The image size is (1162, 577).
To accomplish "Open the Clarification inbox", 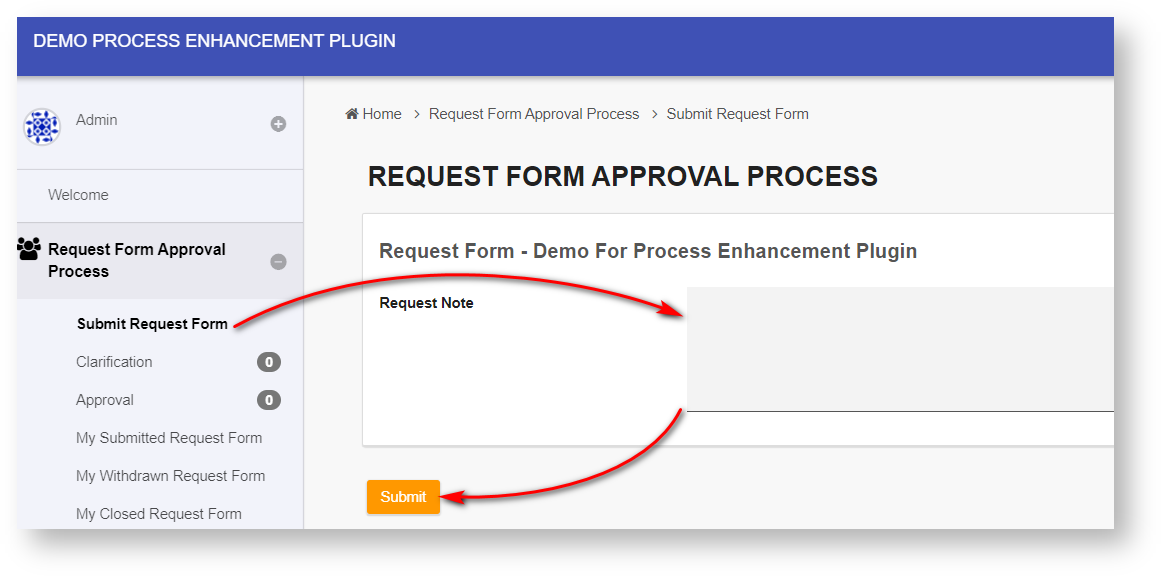I will pyautogui.click(x=114, y=362).
